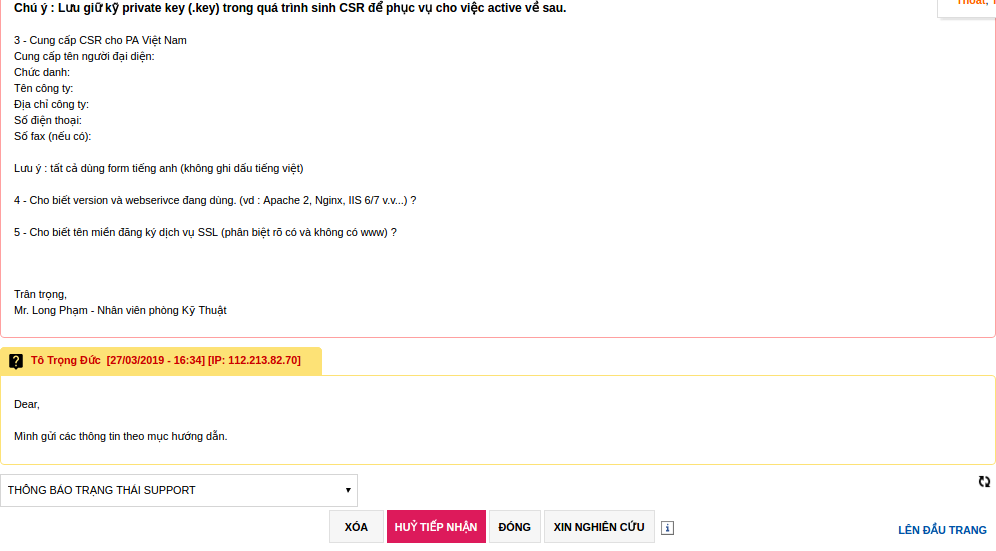The height and width of the screenshot is (551, 996).
Task: Click the webserver version question line
Action: pos(215,200)
